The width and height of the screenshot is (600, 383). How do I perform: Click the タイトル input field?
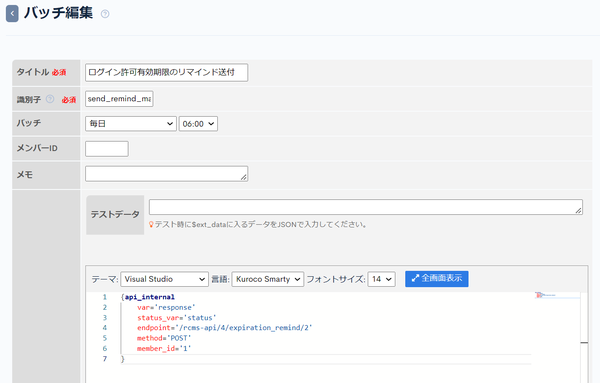click(x=166, y=72)
